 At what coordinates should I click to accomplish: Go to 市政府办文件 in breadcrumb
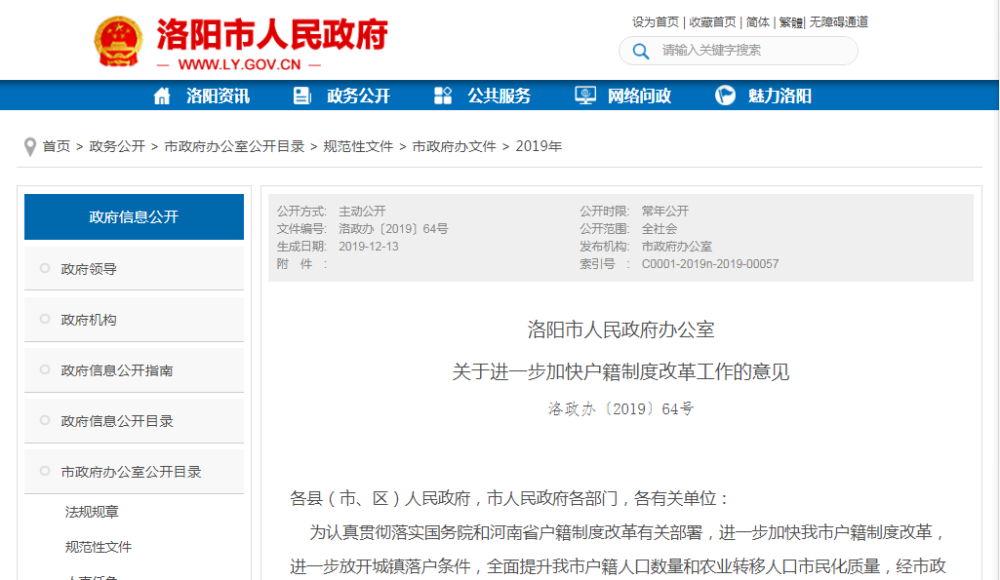point(454,147)
